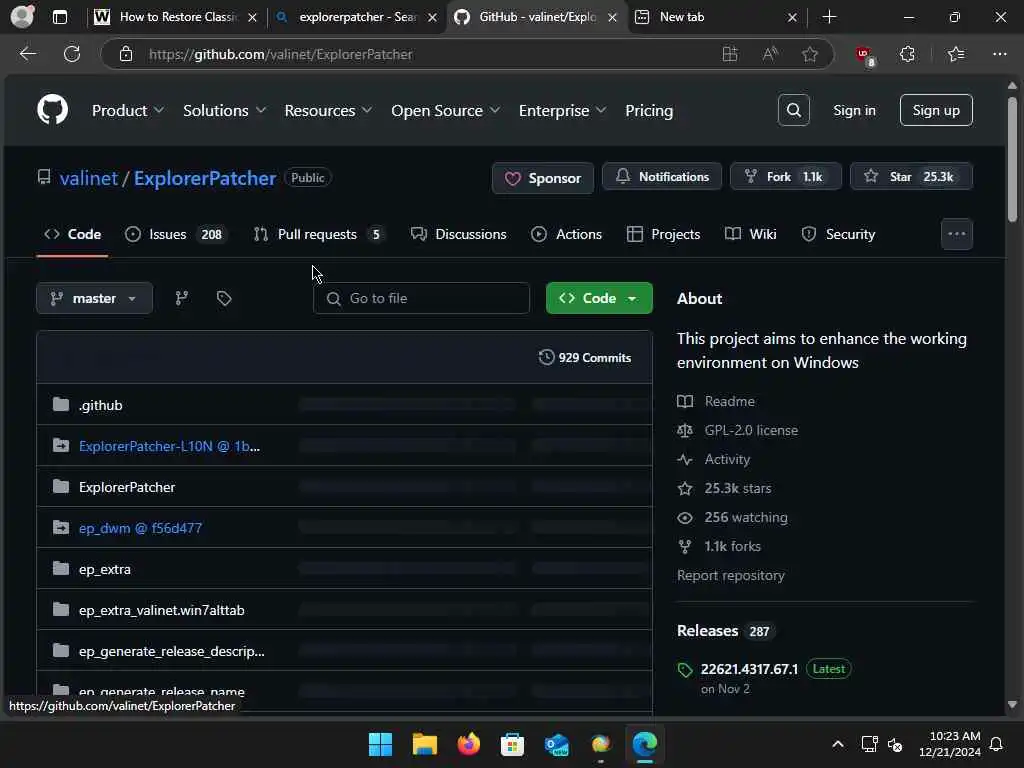This screenshot has width=1024, height=768.
Task: Open the Extensions puzzle icon
Action: coord(907,54)
